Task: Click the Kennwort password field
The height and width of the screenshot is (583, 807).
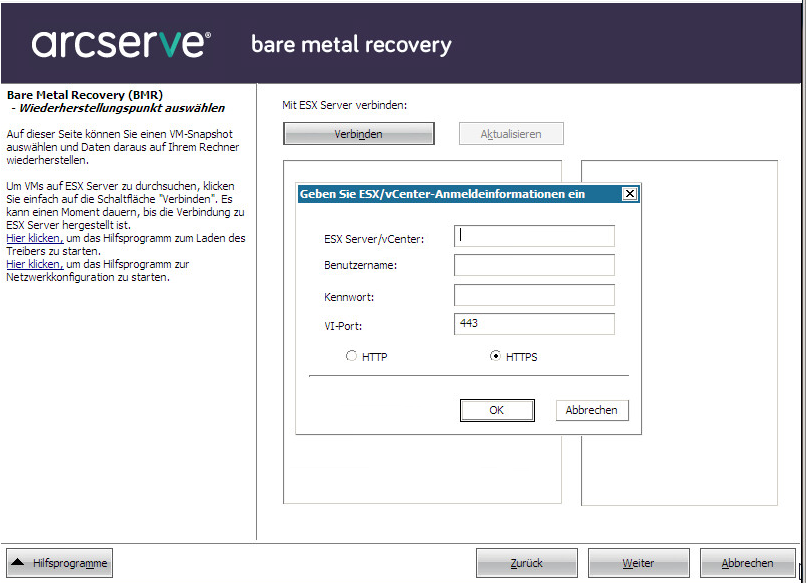Action: click(534, 295)
